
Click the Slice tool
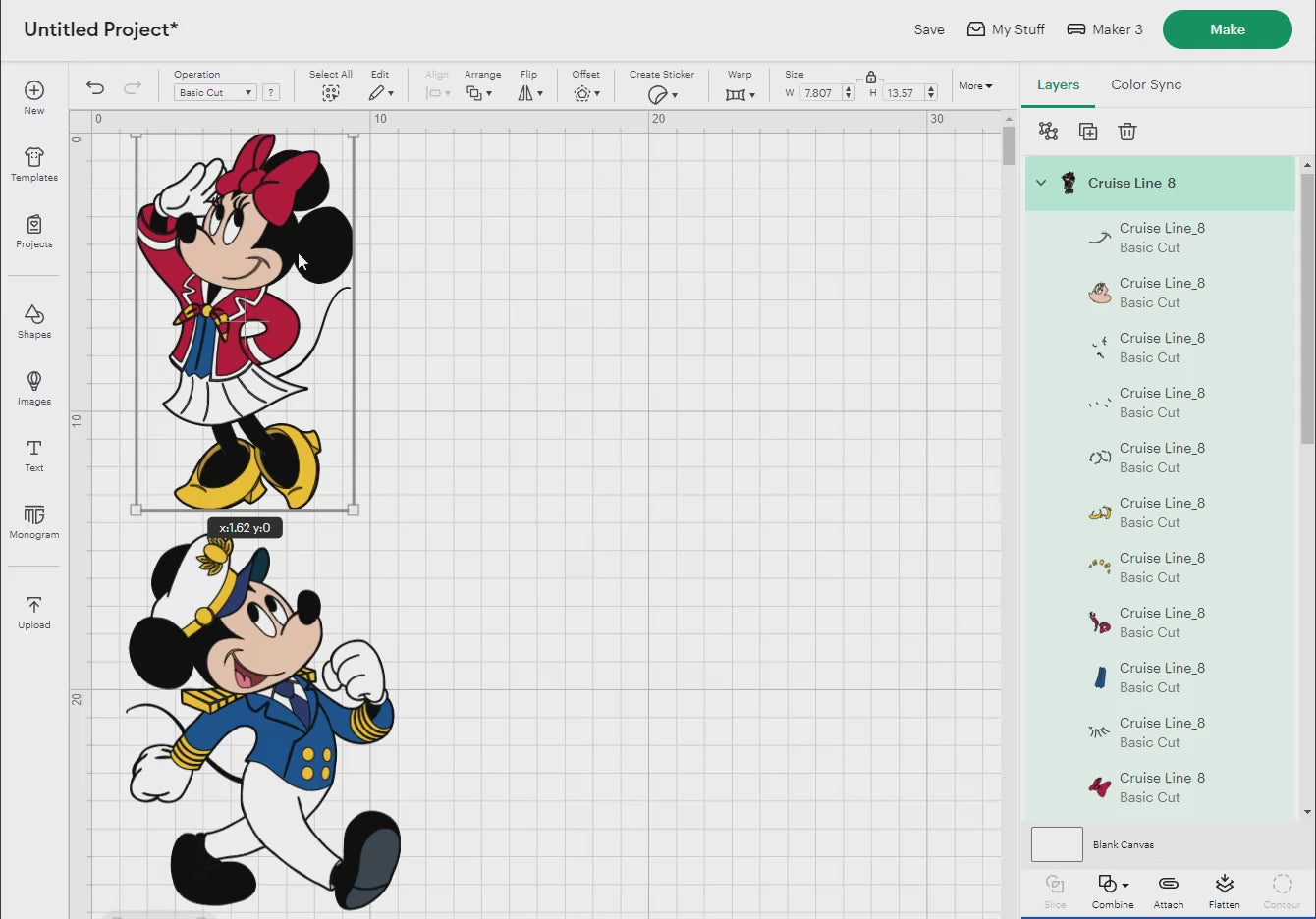(1055, 892)
